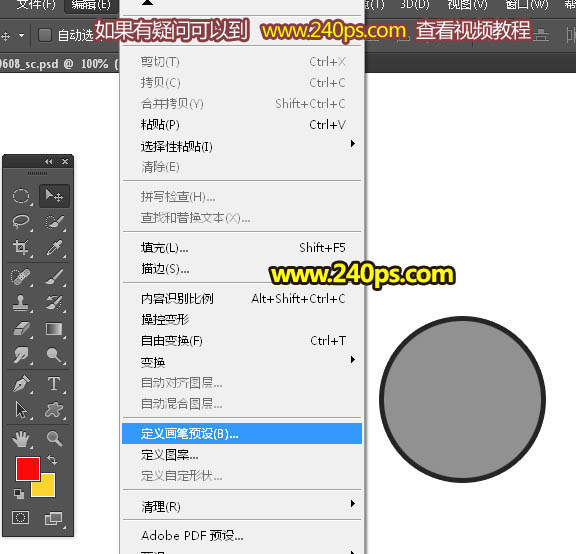This screenshot has width=576, height=554.
Task: Select the Spot Healing Brush tool
Action: 21,277
